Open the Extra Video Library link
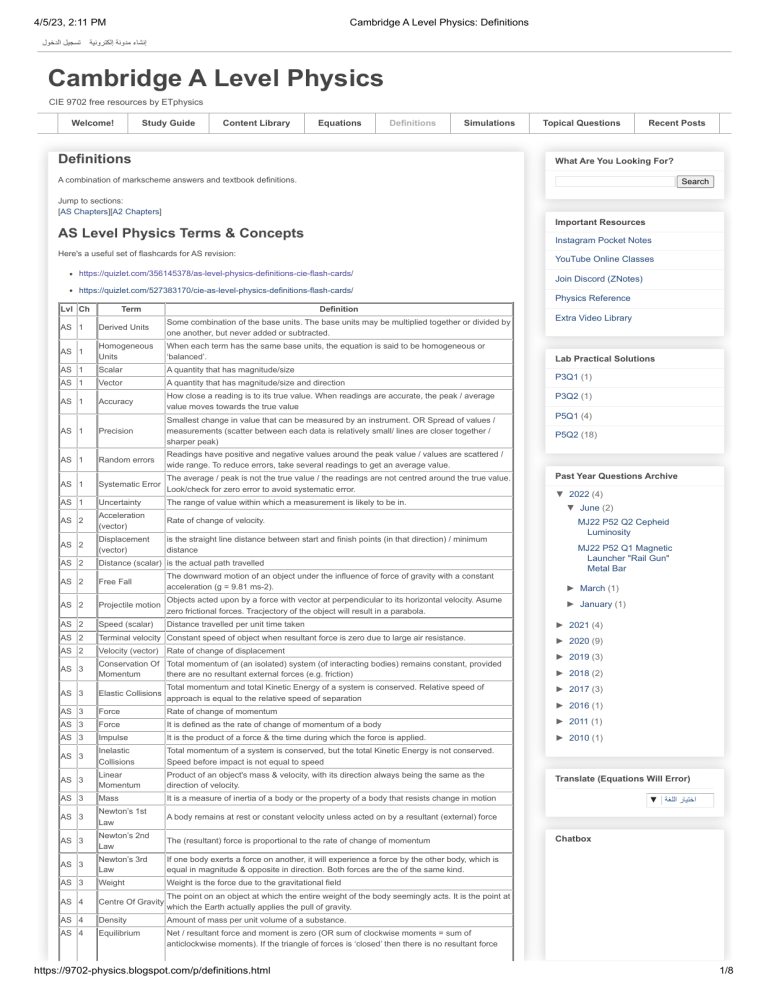This screenshot has width=768, height=994. coord(593,318)
